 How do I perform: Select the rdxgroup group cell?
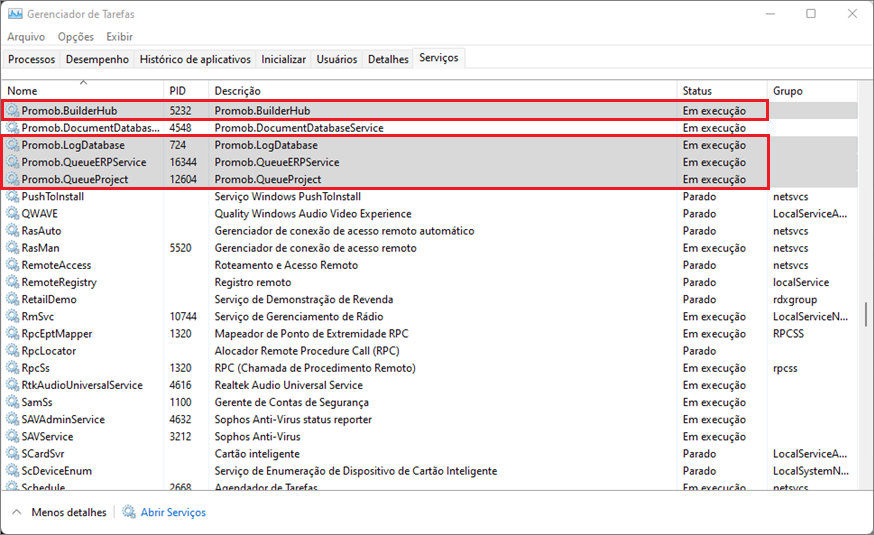click(795, 299)
